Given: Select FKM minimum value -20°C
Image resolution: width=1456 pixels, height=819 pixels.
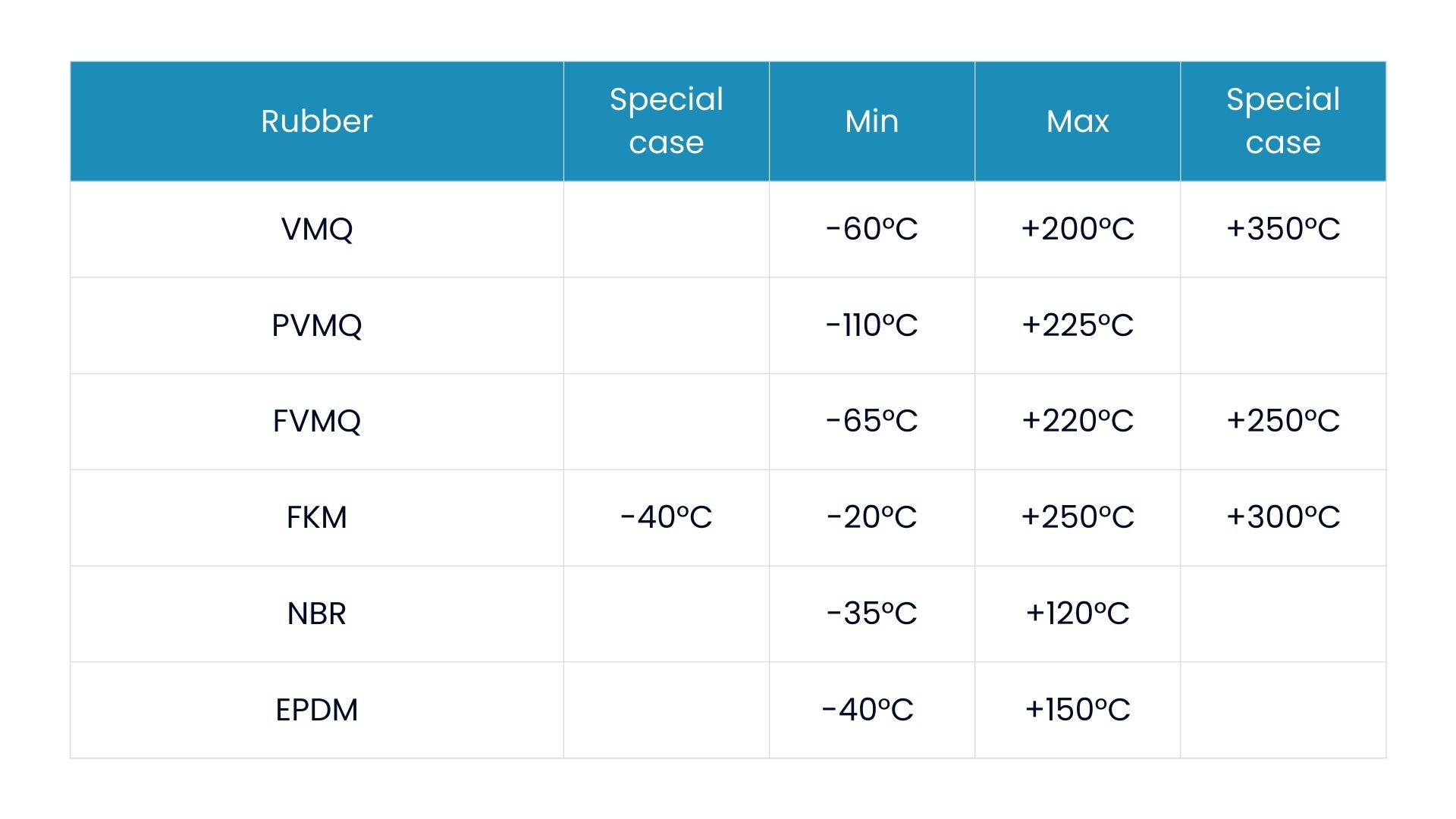Looking at the screenshot, I should point(871,517).
